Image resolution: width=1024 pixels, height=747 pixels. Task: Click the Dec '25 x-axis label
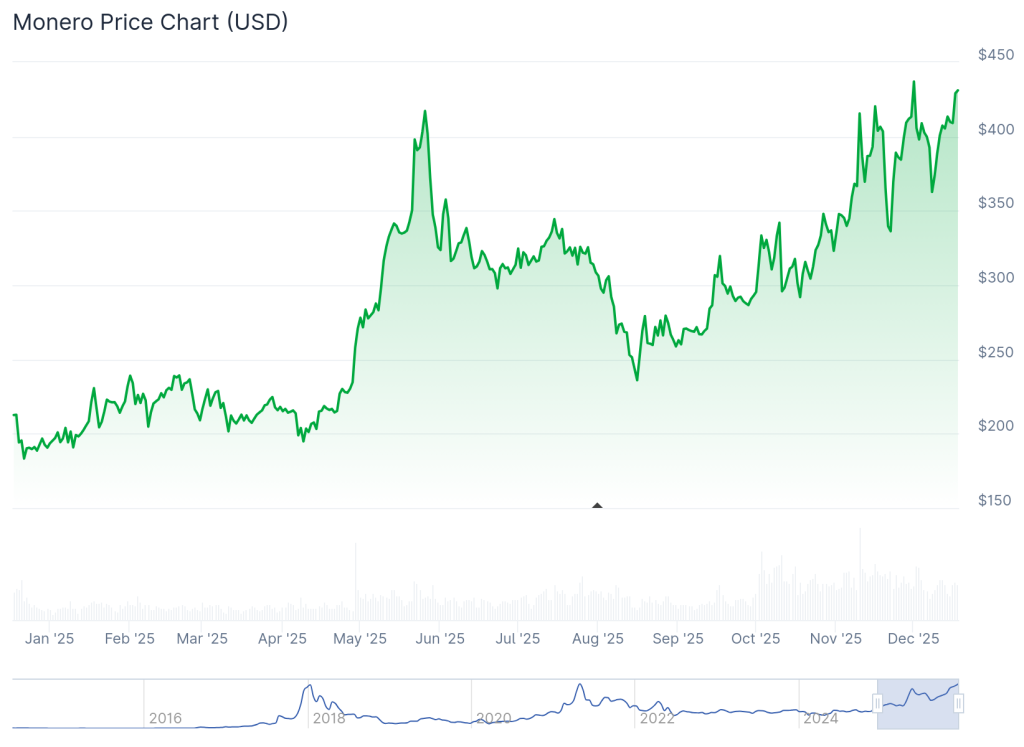(x=913, y=638)
